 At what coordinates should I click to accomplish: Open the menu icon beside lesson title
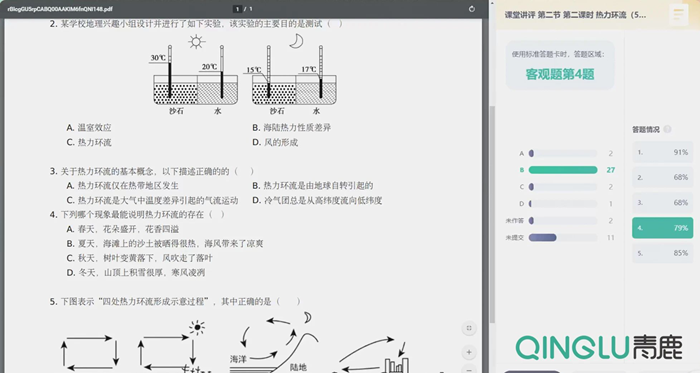(x=679, y=14)
